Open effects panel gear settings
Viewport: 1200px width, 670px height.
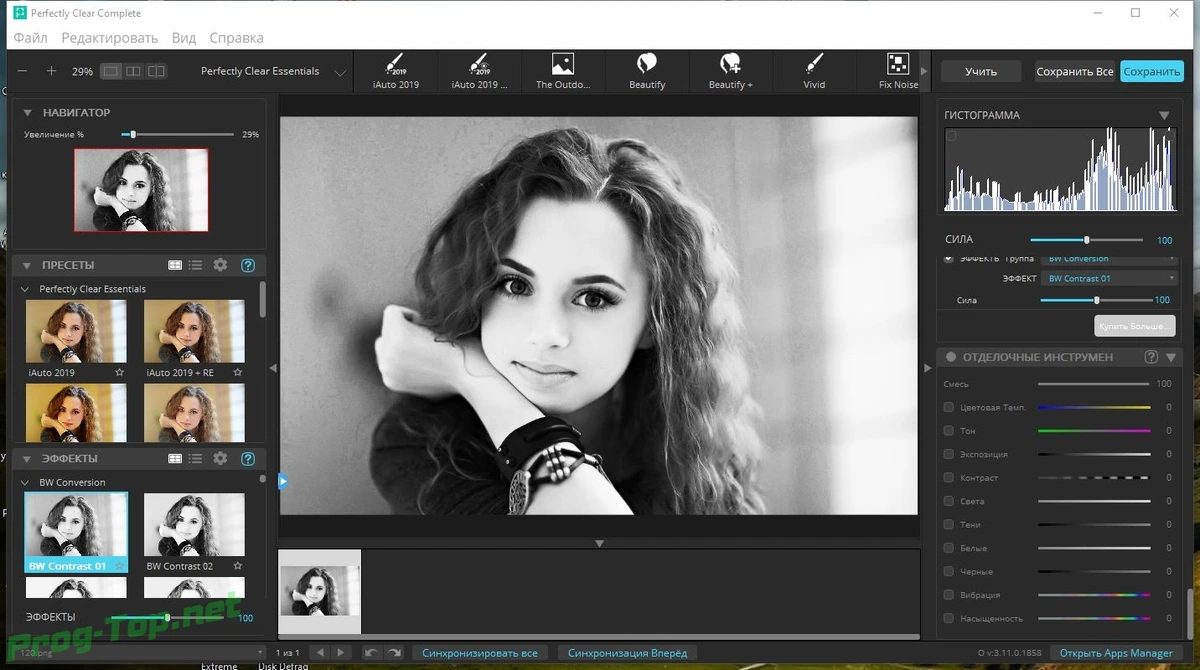point(220,458)
